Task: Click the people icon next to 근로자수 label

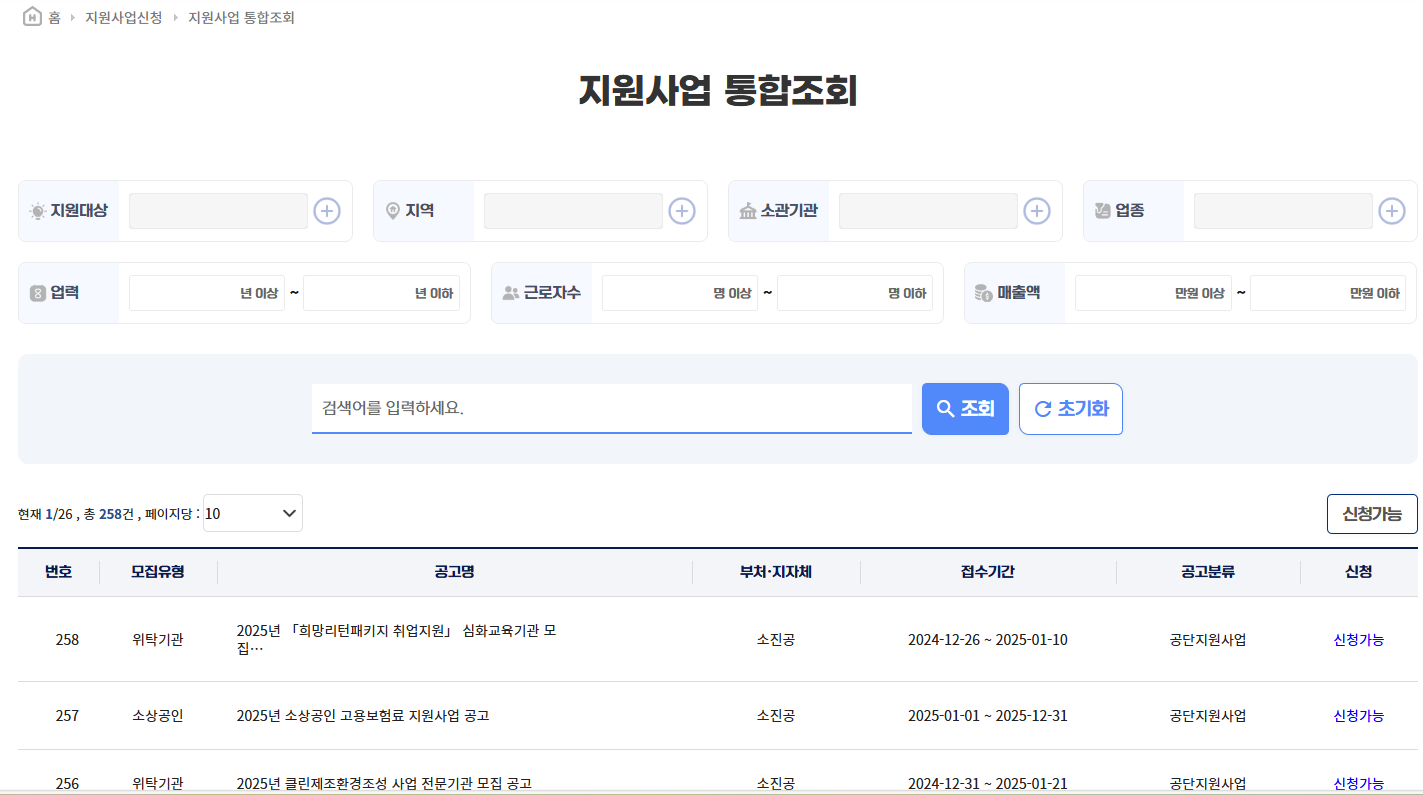Action: click(511, 292)
